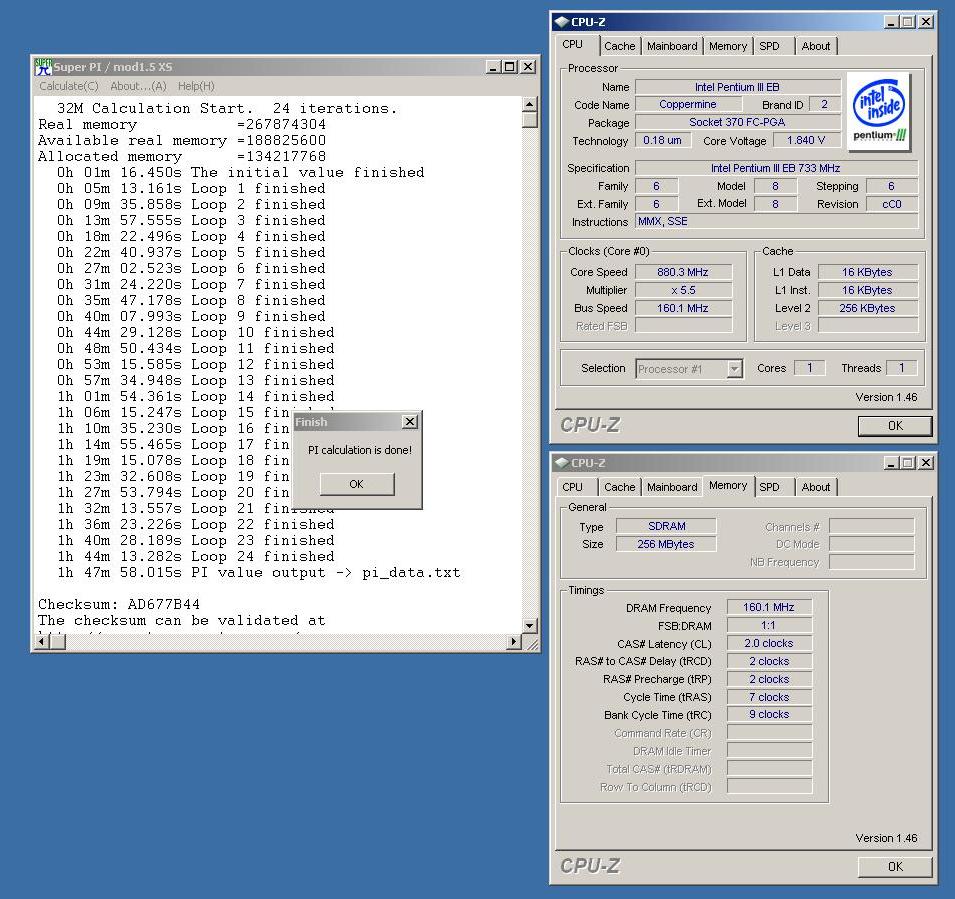Screen dimensions: 955x899
Task: Open the About...(A) menu in Super PI
Action: point(138,86)
